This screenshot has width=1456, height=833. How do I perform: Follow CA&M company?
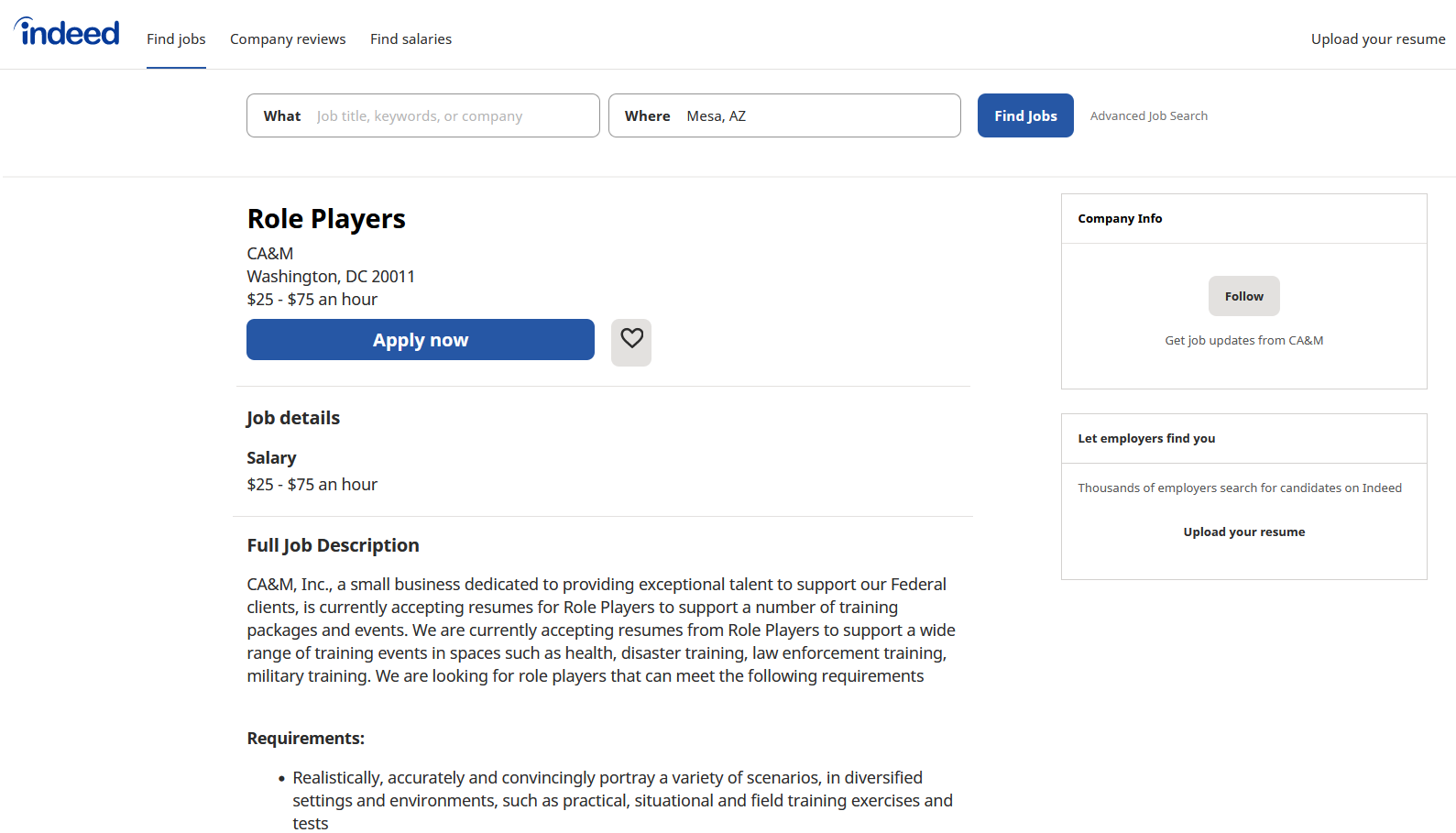pyautogui.click(x=1244, y=296)
